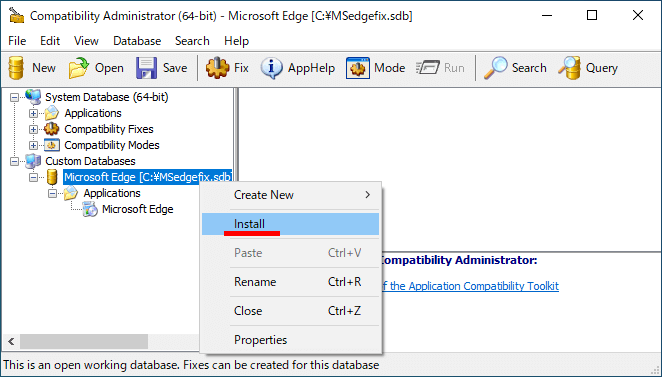The width and height of the screenshot is (662, 377).
Task: Click the disabled Paste context menu entry
Action: point(290,253)
